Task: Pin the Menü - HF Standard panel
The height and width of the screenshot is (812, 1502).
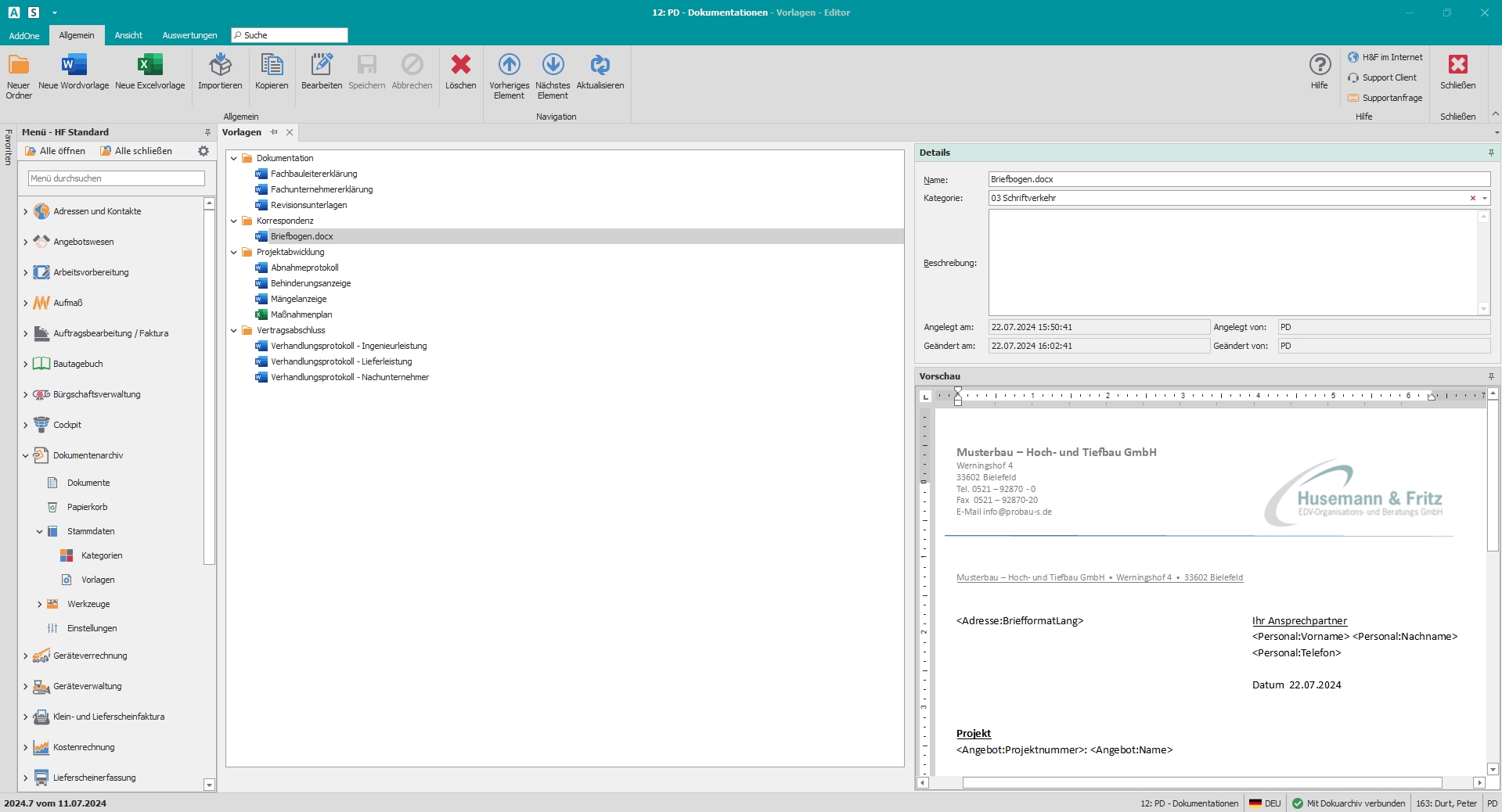Action: [207, 133]
